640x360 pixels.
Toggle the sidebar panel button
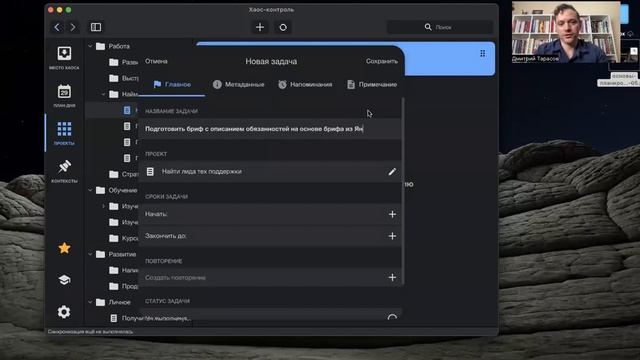96,27
